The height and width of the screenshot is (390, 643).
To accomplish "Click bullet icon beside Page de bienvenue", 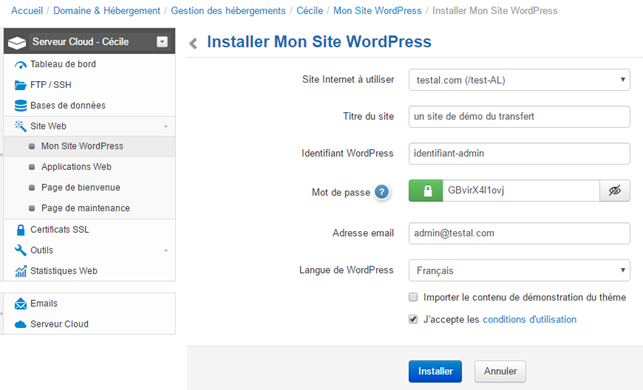I will pyautogui.click(x=32, y=187).
